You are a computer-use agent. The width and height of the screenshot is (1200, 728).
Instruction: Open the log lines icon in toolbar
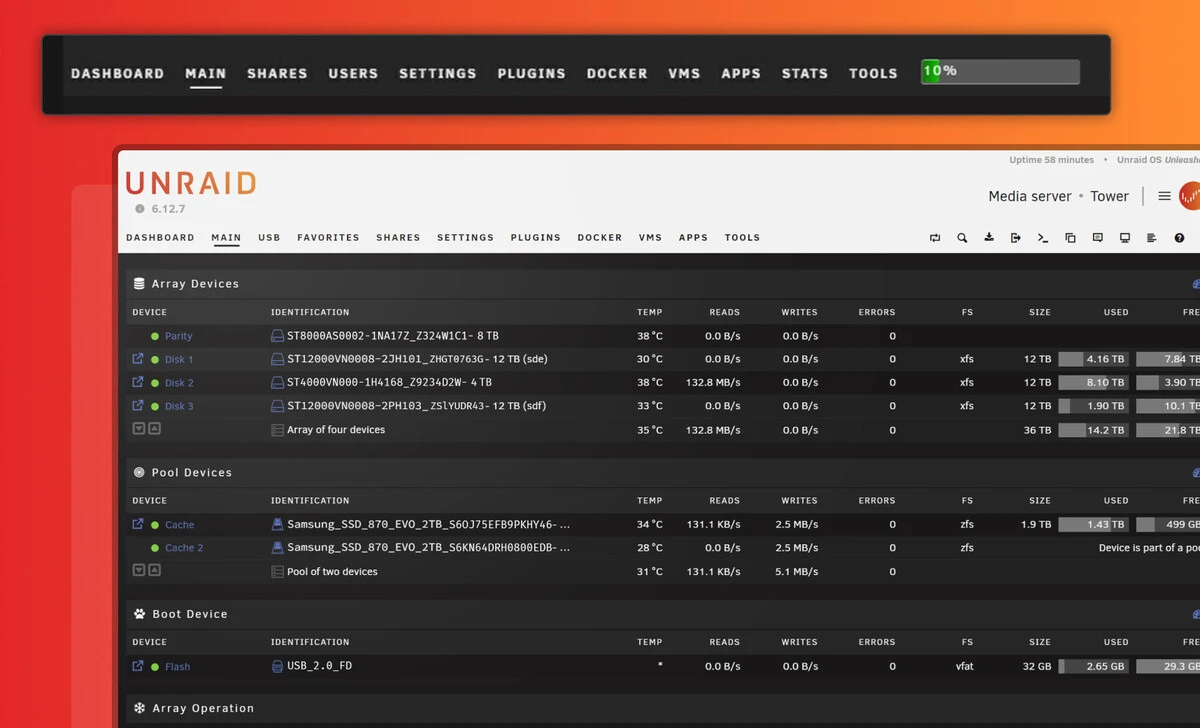[1152, 238]
